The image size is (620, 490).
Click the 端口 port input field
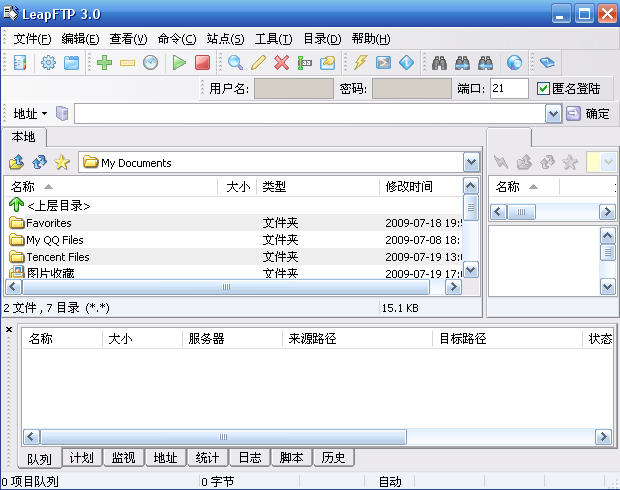509,89
